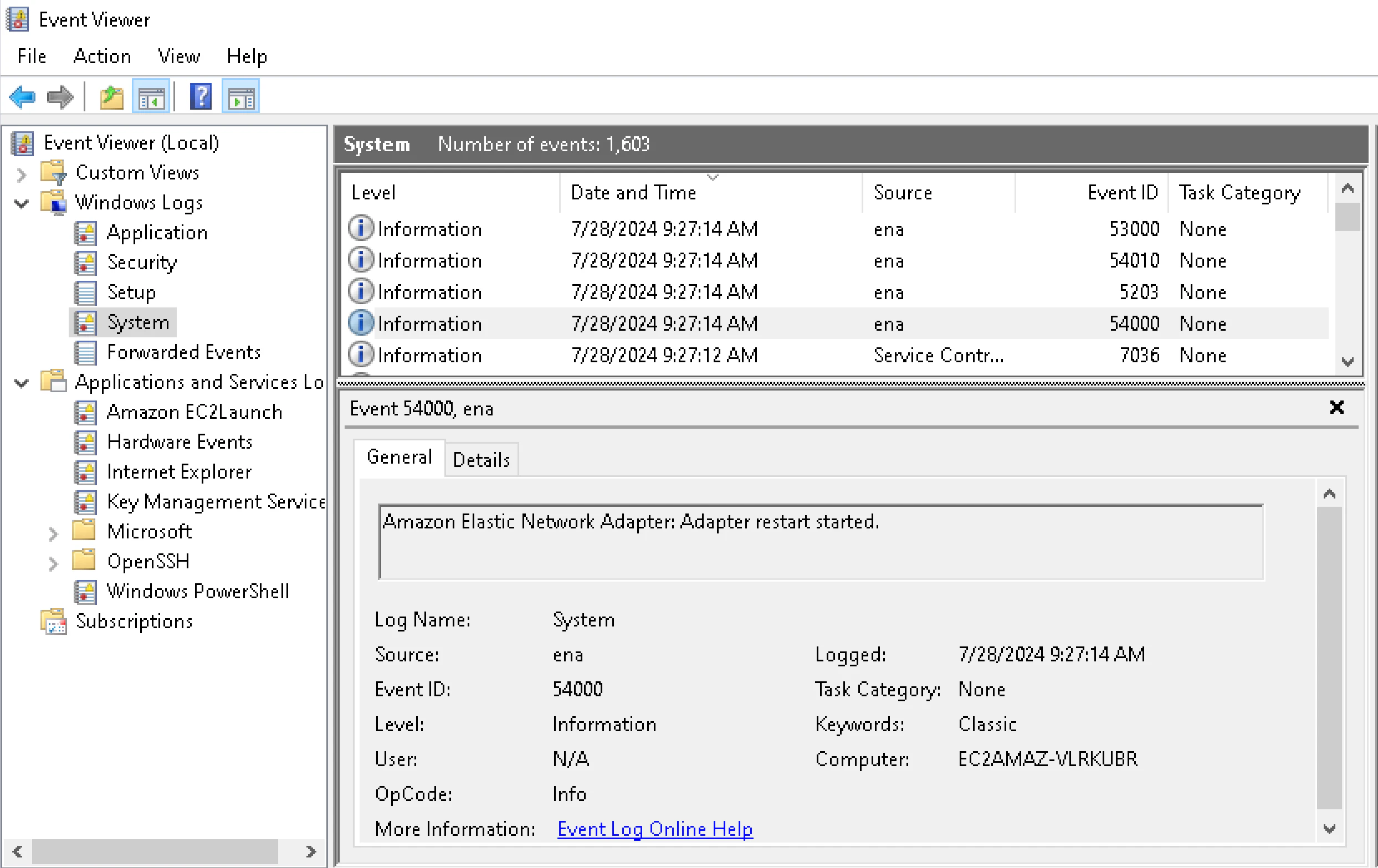Click the tree pane right scroll arrow
The height and width of the screenshot is (868, 1378).
(x=311, y=852)
